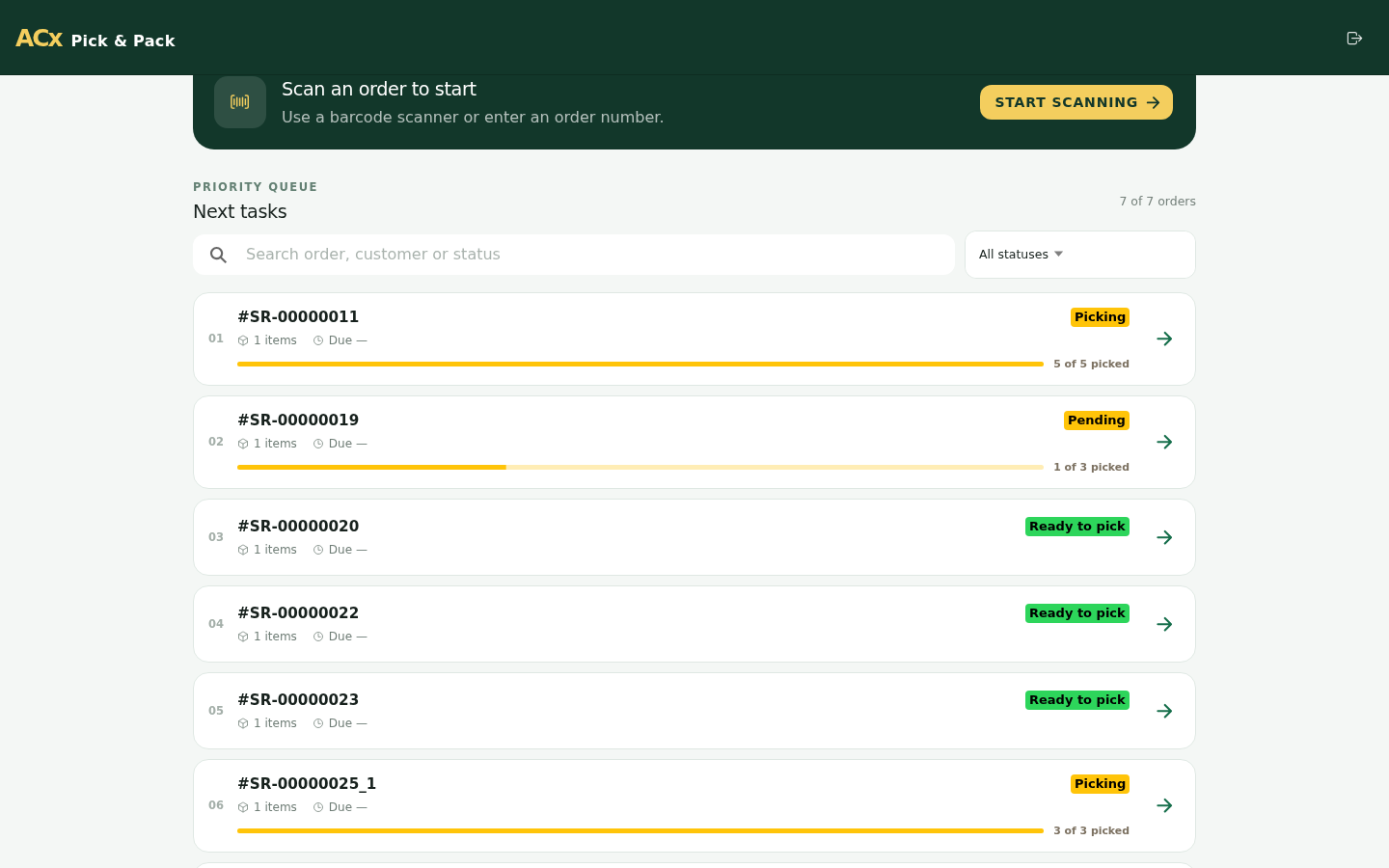
Task: Select order title #SR-00000019
Action: [x=298, y=420]
